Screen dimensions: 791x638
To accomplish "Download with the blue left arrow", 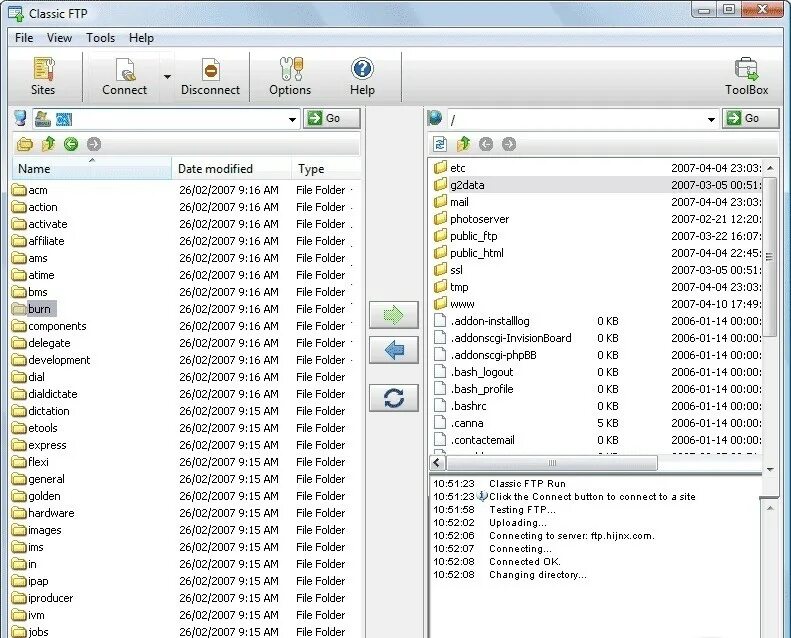I will coord(393,350).
